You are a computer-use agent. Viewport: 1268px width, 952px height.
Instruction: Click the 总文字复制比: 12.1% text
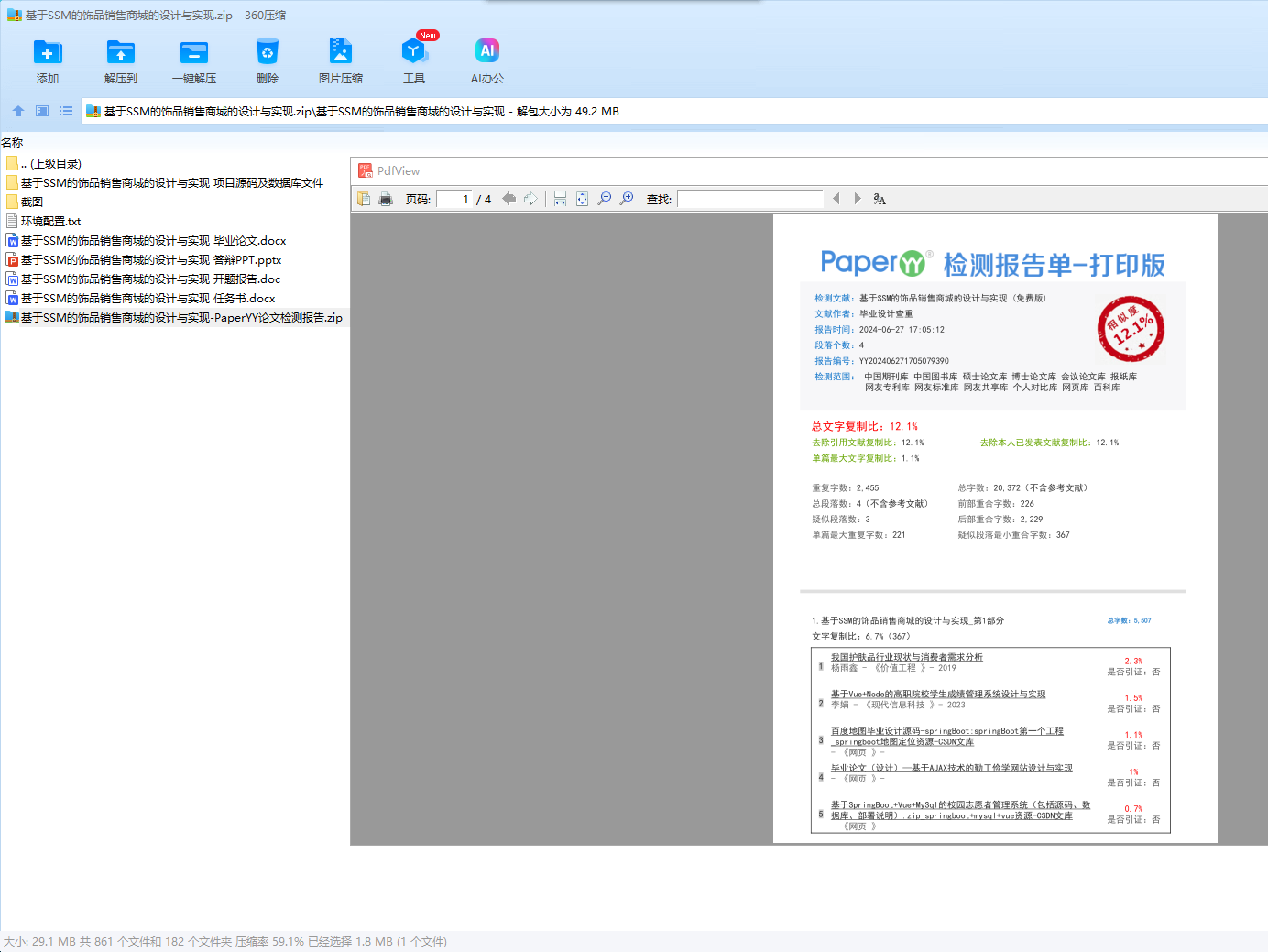(x=865, y=426)
